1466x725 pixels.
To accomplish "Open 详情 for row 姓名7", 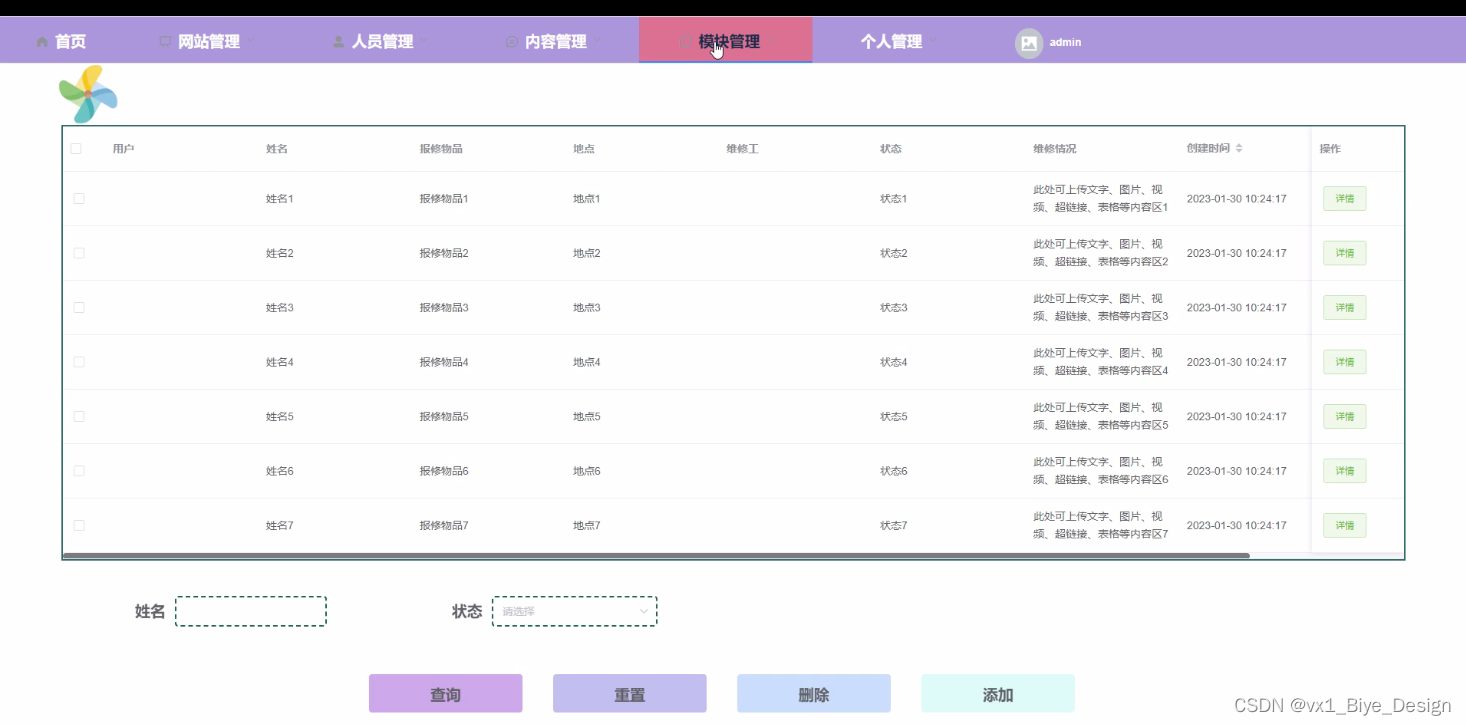I will [x=1345, y=525].
